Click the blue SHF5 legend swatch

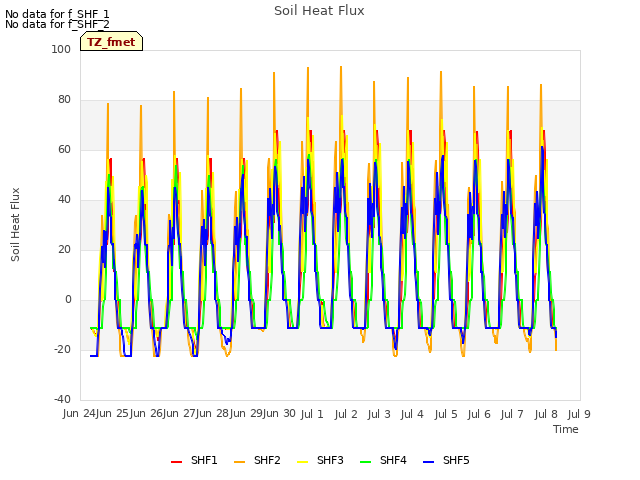(429, 462)
